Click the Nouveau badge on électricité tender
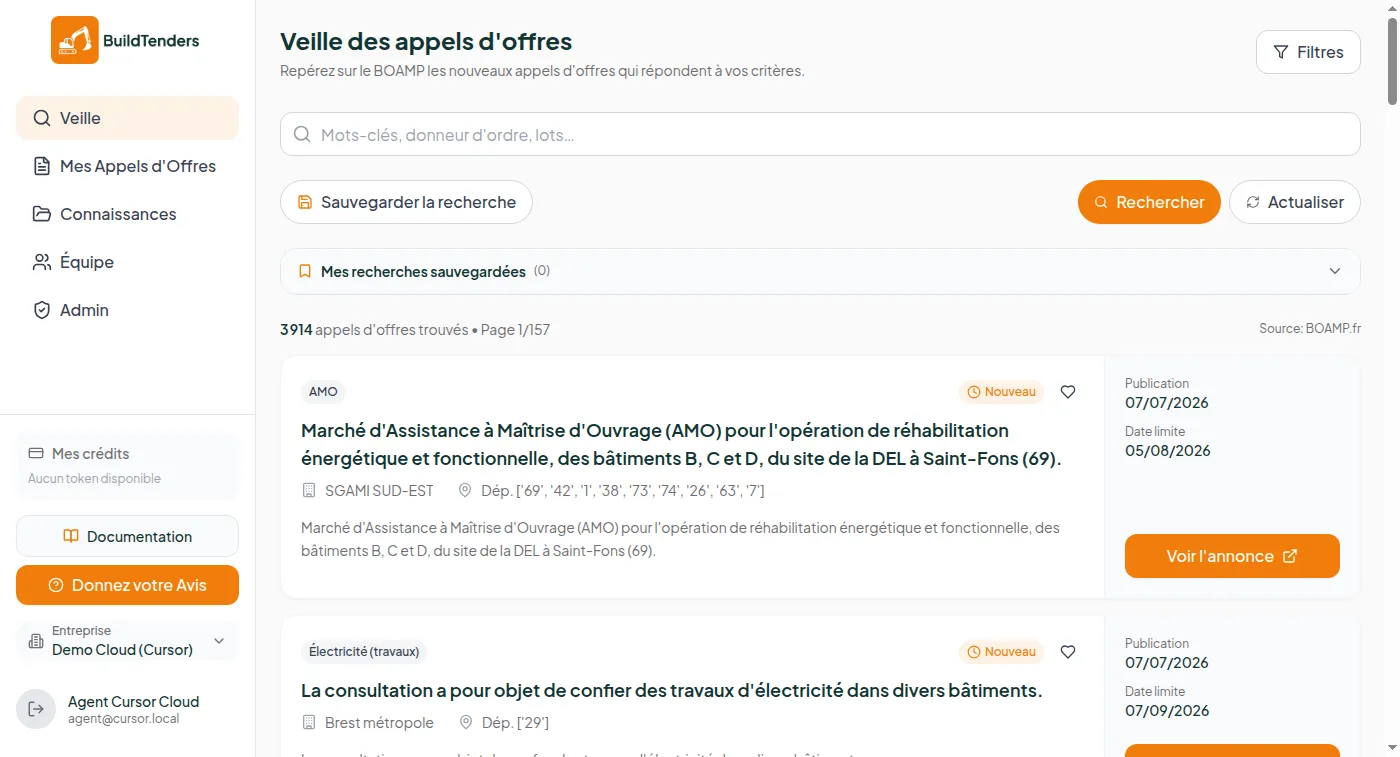 point(1001,652)
